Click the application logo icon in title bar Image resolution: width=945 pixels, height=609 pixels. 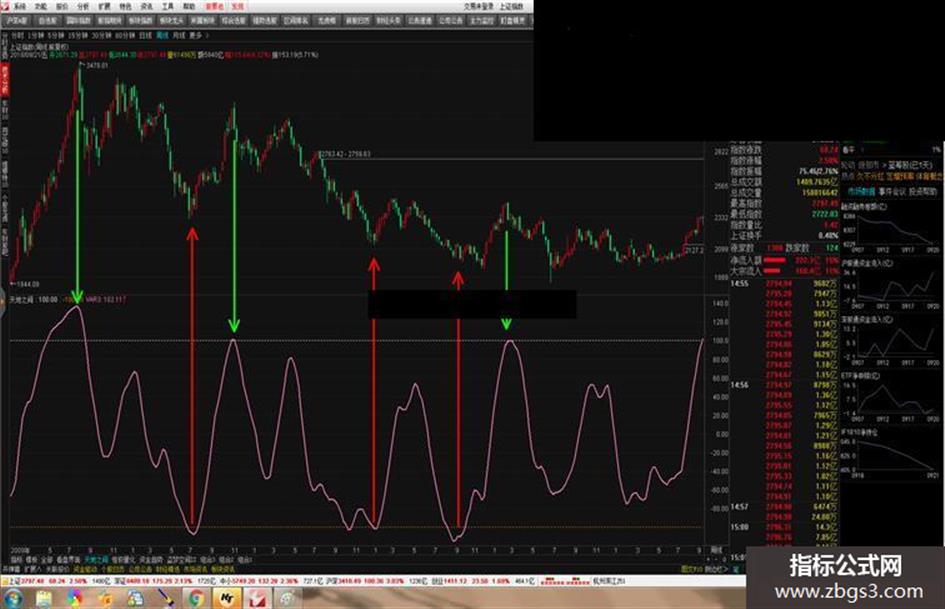tap(5, 6)
